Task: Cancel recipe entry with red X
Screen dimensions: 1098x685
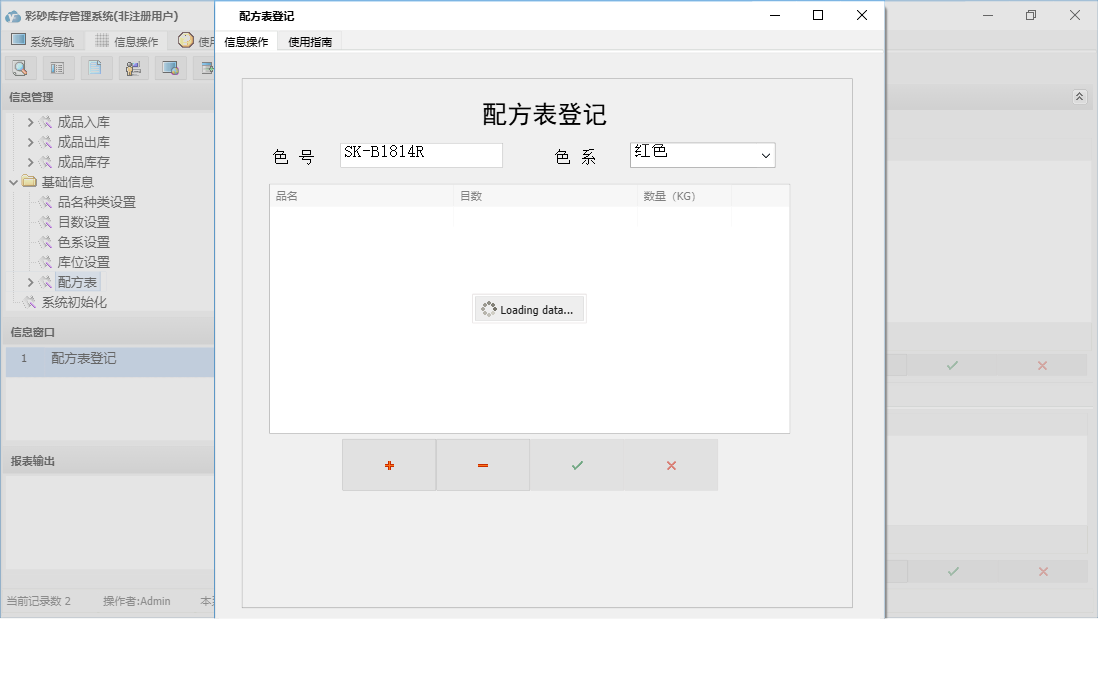Action: pos(670,464)
